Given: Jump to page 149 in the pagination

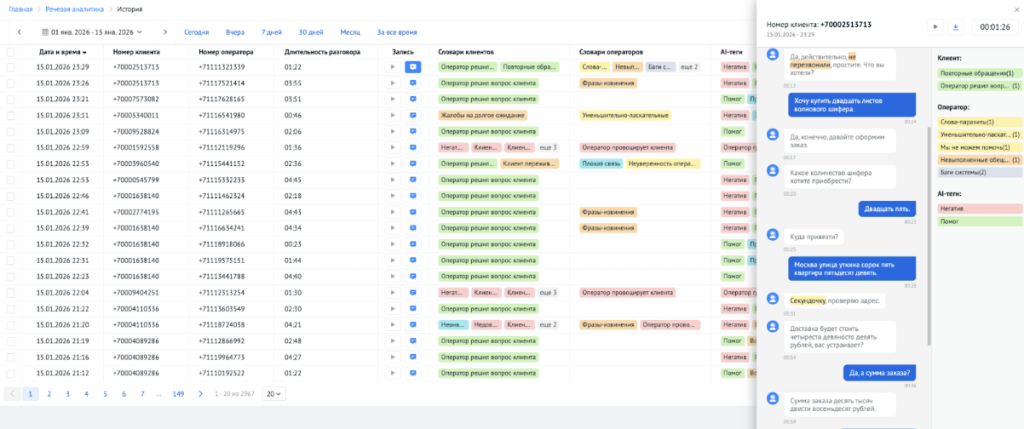Looking at the screenshot, I should point(178,394).
